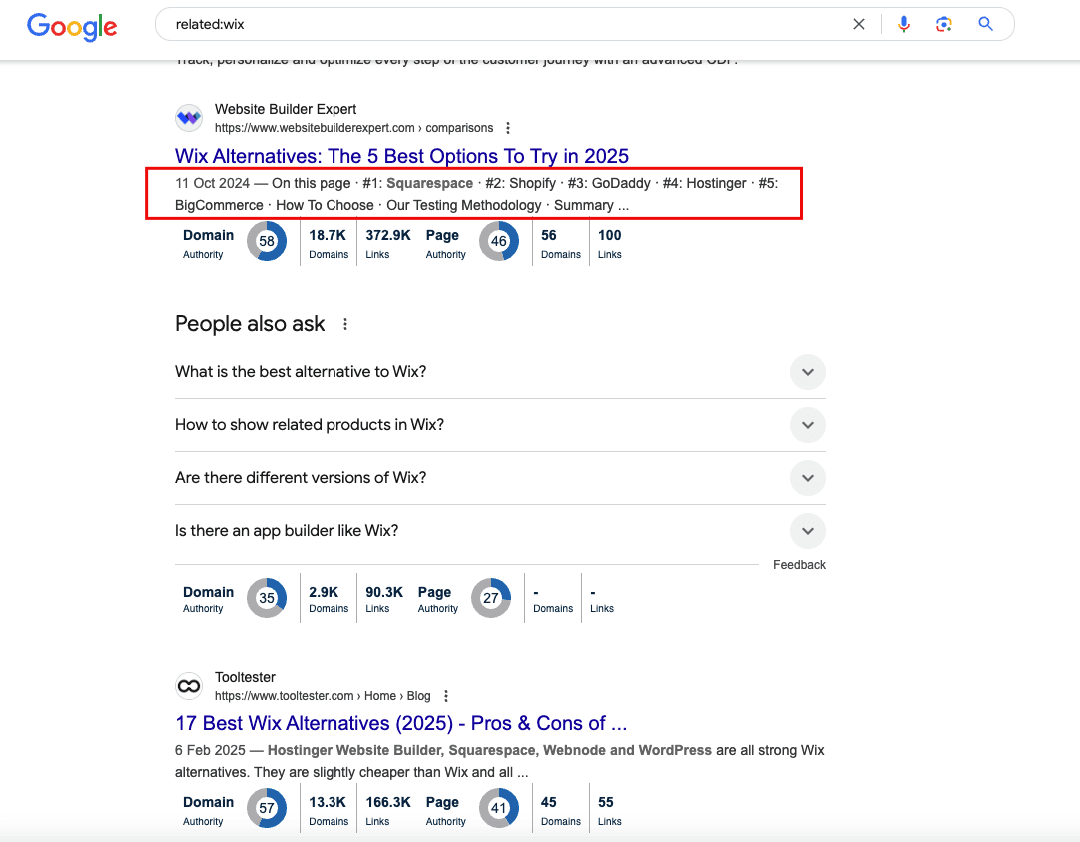Click the Domain Authority 58 donut chart

[267, 242]
